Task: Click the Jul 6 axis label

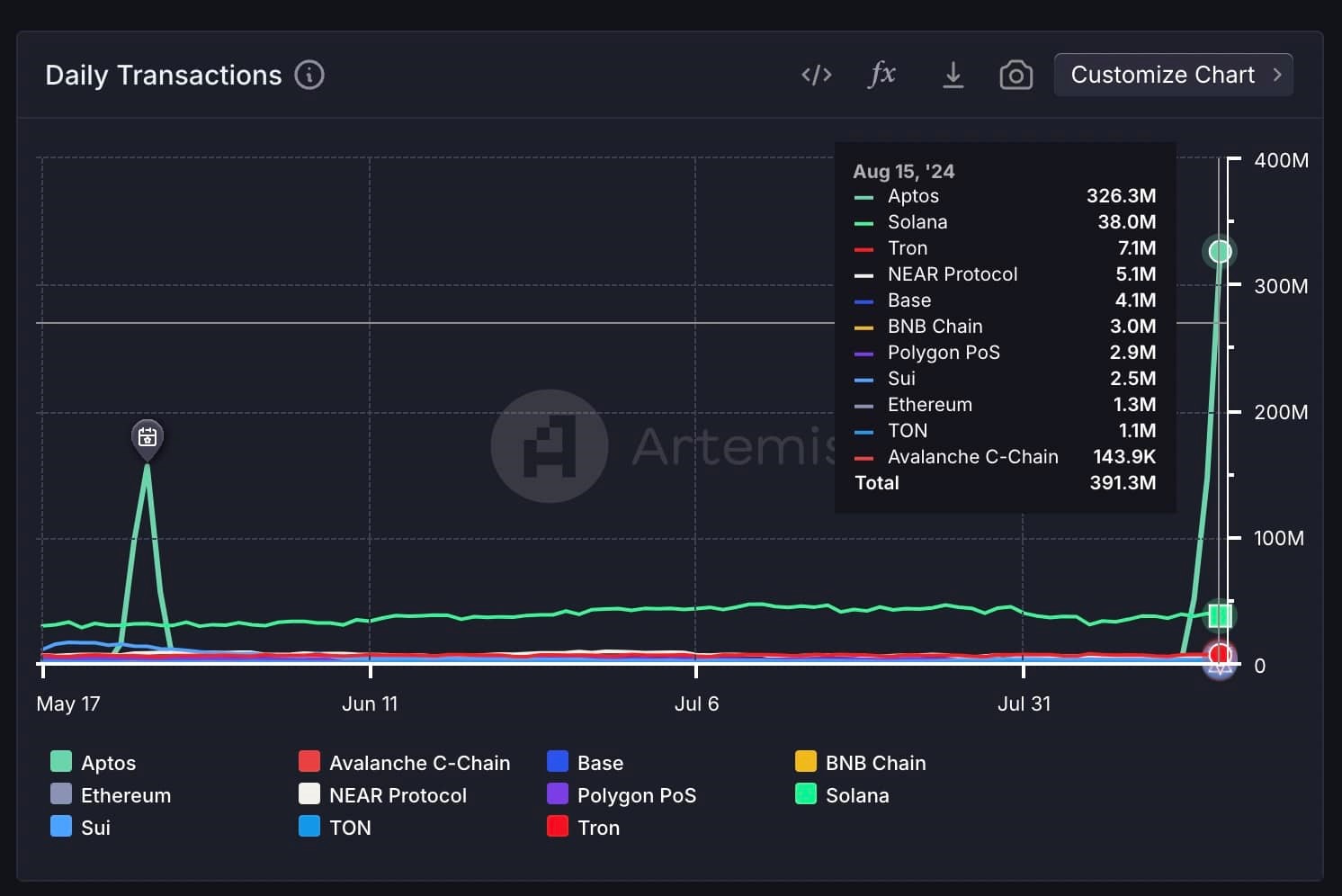Action: (697, 703)
